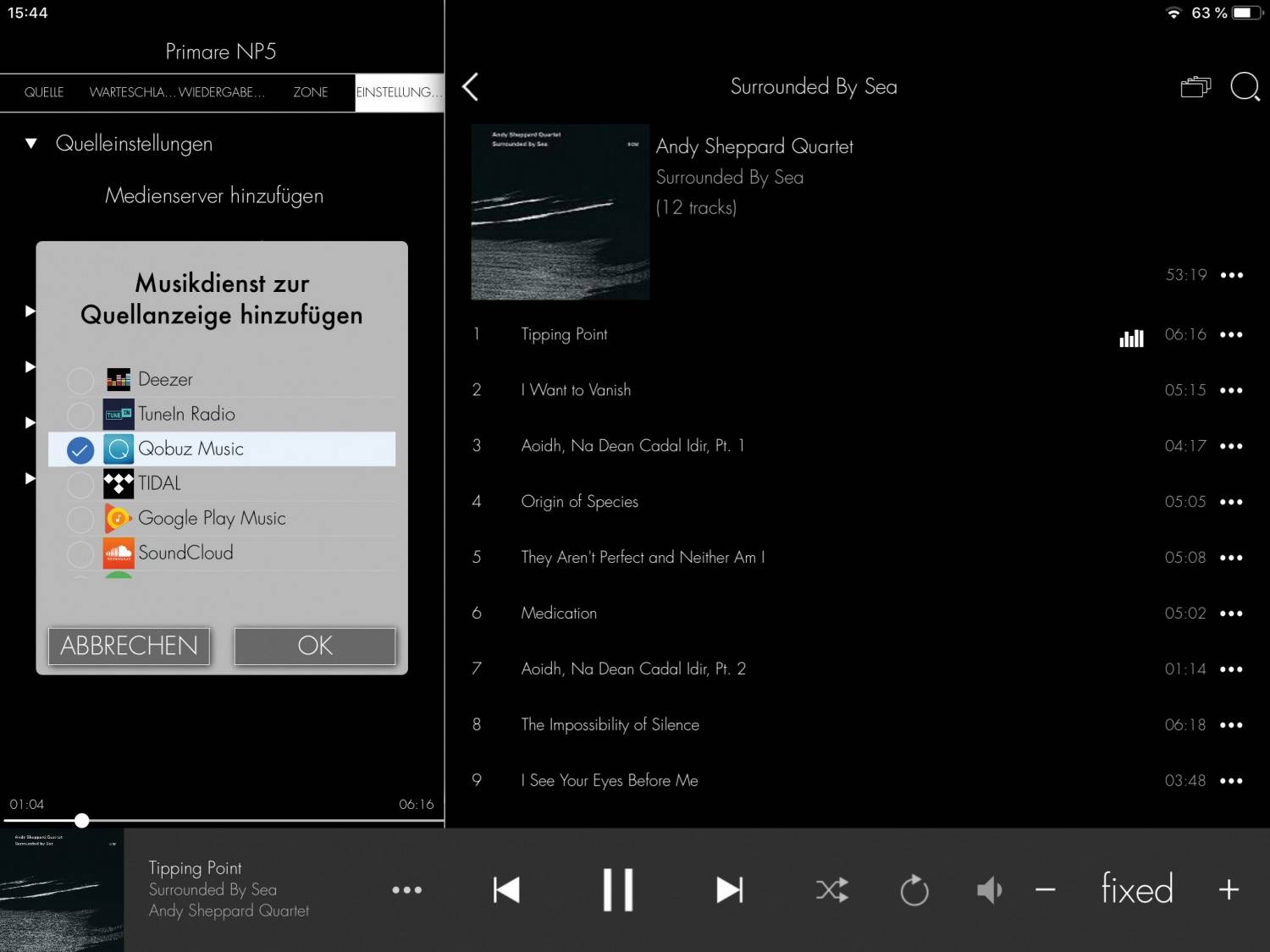Open the search magnifier icon
1270x952 pixels.
pos(1245,86)
